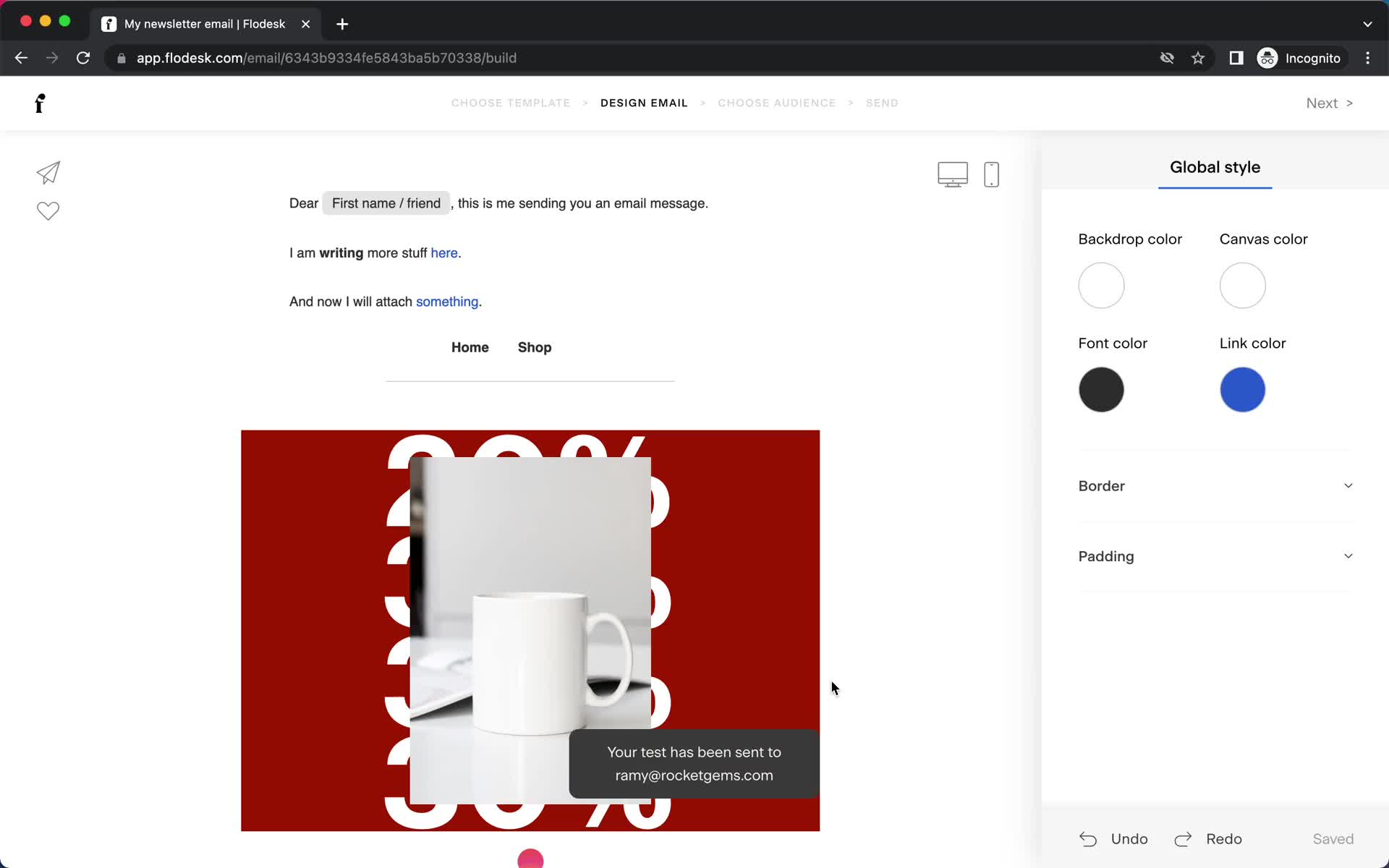Viewport: 1389px width, 868px height.
Task: Switch to desktop preview mode
Action: click(x=952, y=173)
